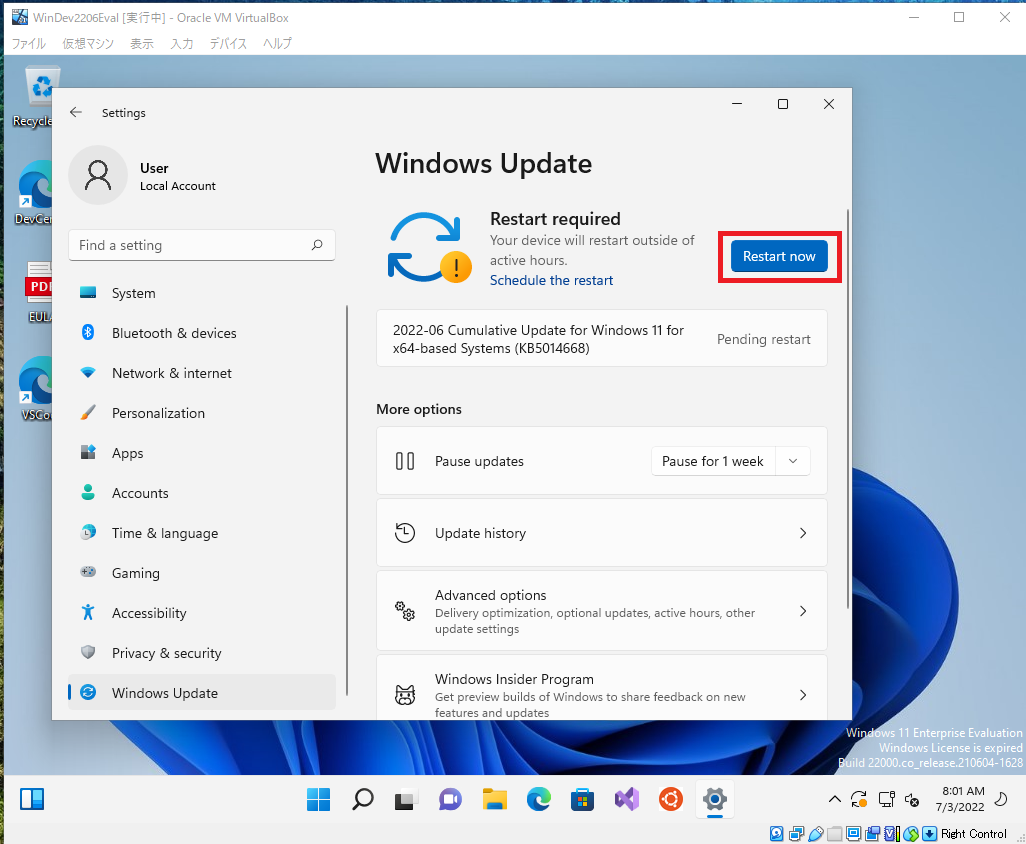Open File Explorer from the taskbar
This screenshot has height=844, width=1026.
pyautogui.click(x=495, y=800)
